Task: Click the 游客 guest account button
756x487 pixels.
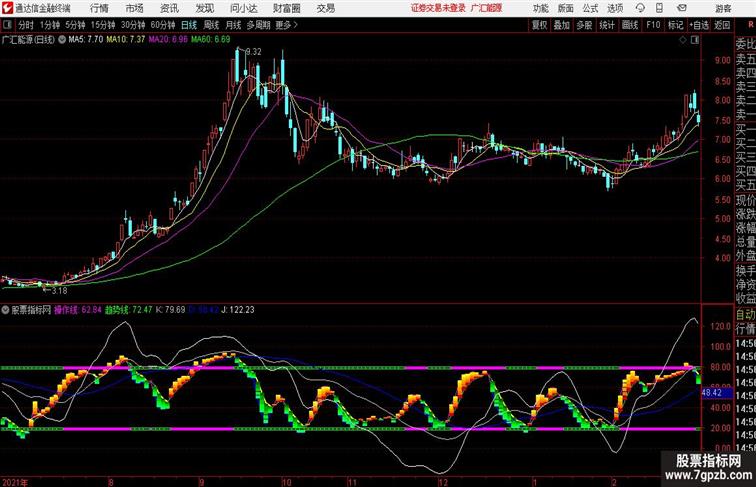Action: pos(723,9)
